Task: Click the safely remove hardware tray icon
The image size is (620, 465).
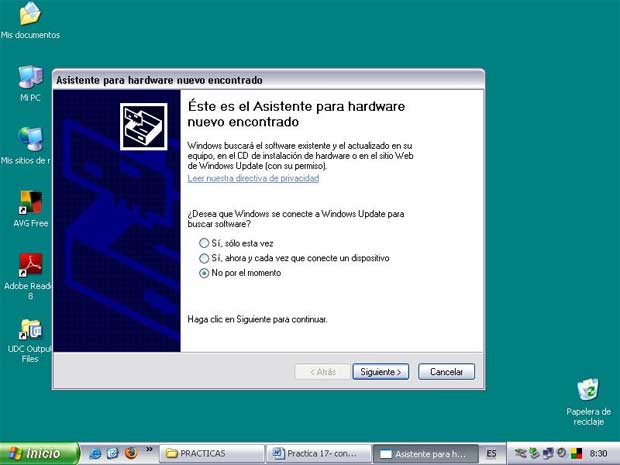Action: click(520, 453)
